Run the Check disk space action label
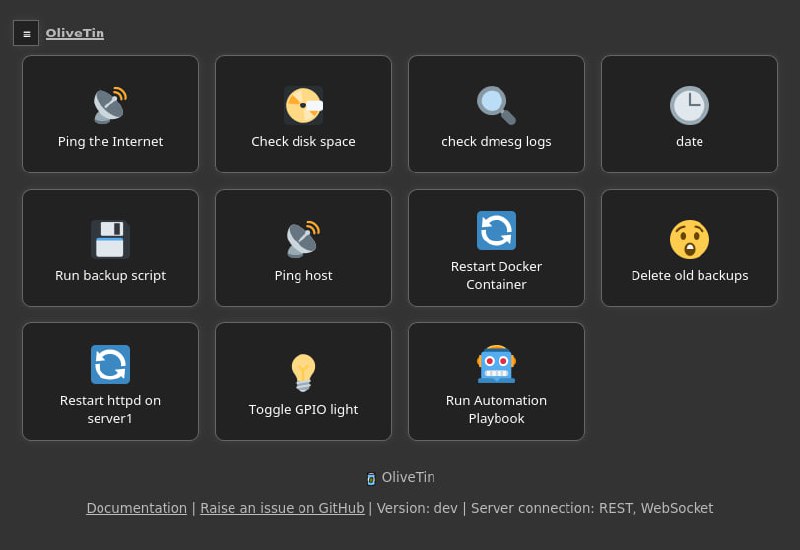This screenshot has height=550, width=800. [303, 142]
